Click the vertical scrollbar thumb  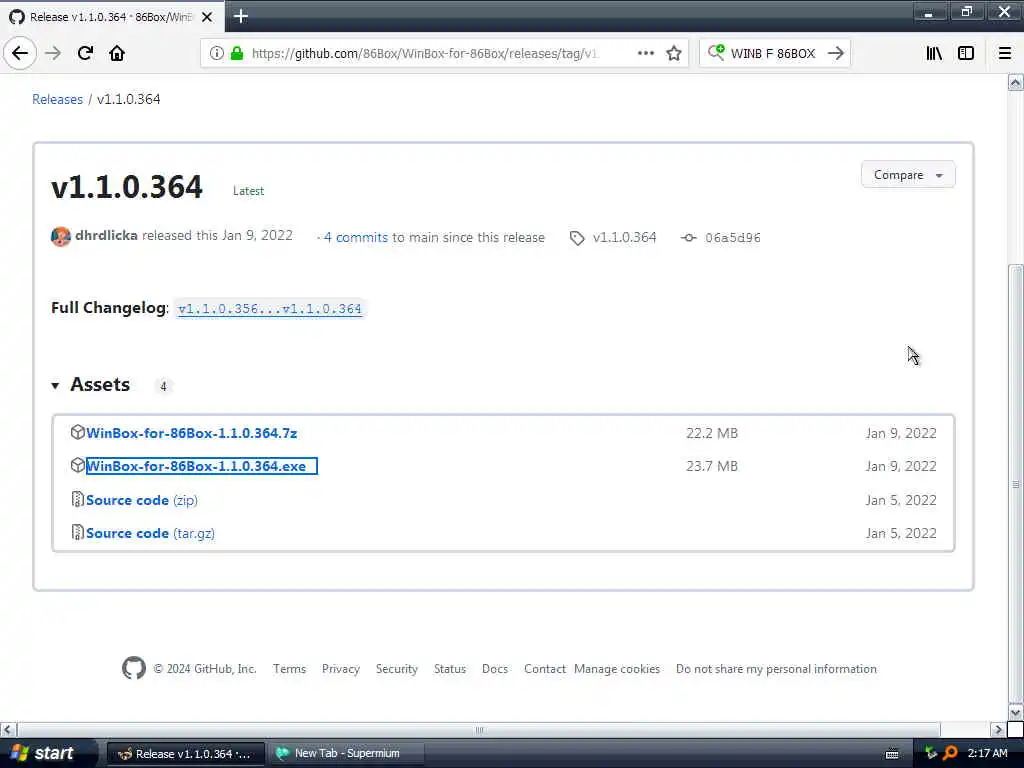pyautogui.click(x=1016, y=484)
